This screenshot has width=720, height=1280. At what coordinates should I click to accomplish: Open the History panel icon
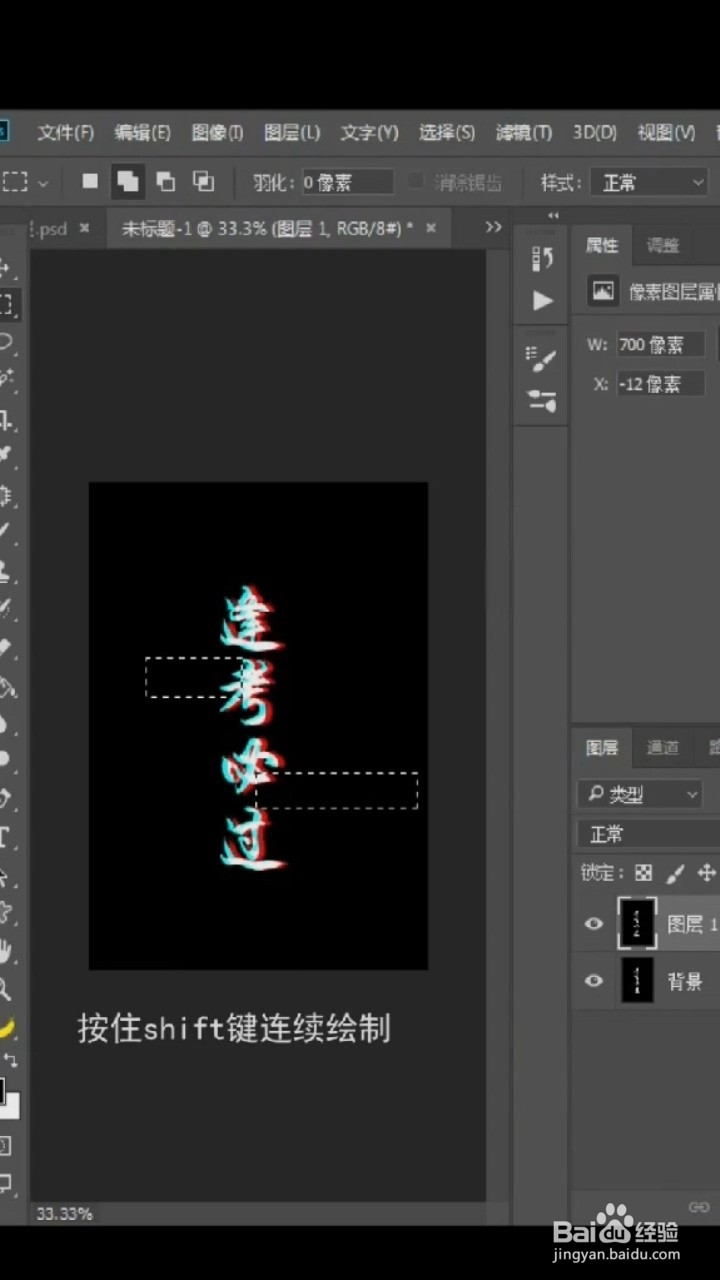543,259
